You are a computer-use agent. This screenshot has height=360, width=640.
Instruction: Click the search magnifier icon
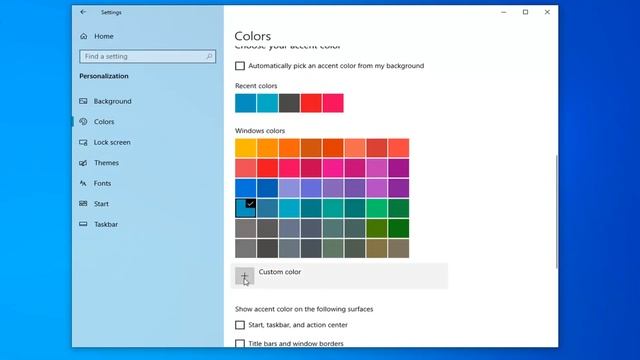[209, 56]
